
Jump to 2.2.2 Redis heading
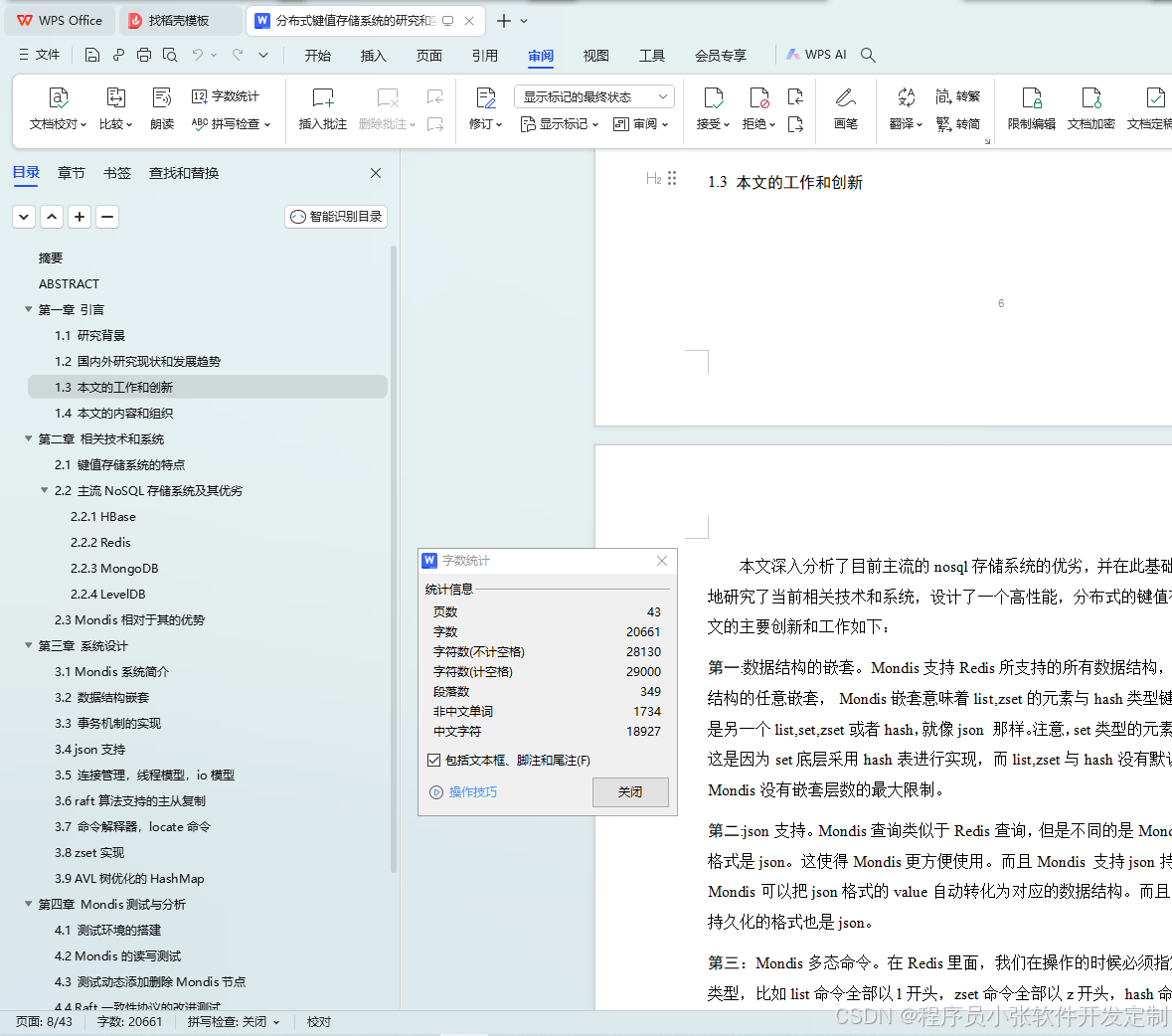[x=101, y=542]
